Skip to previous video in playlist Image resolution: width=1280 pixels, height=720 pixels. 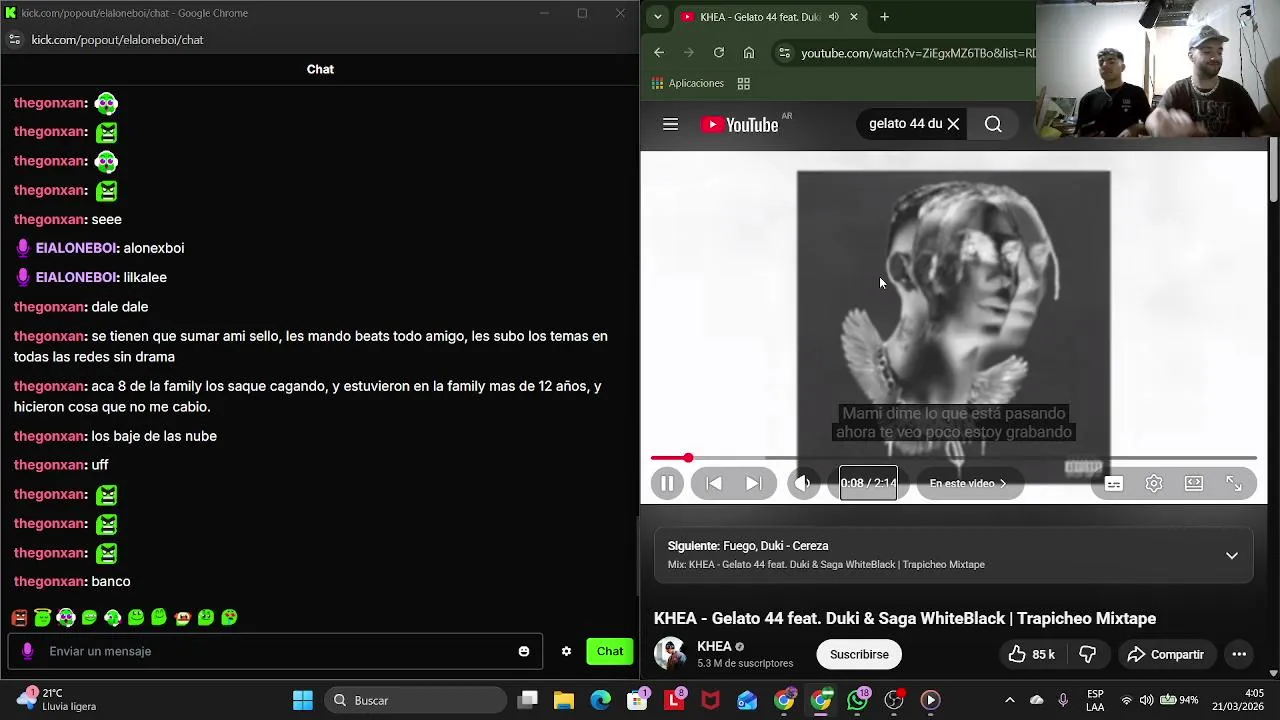pos(714,483)
